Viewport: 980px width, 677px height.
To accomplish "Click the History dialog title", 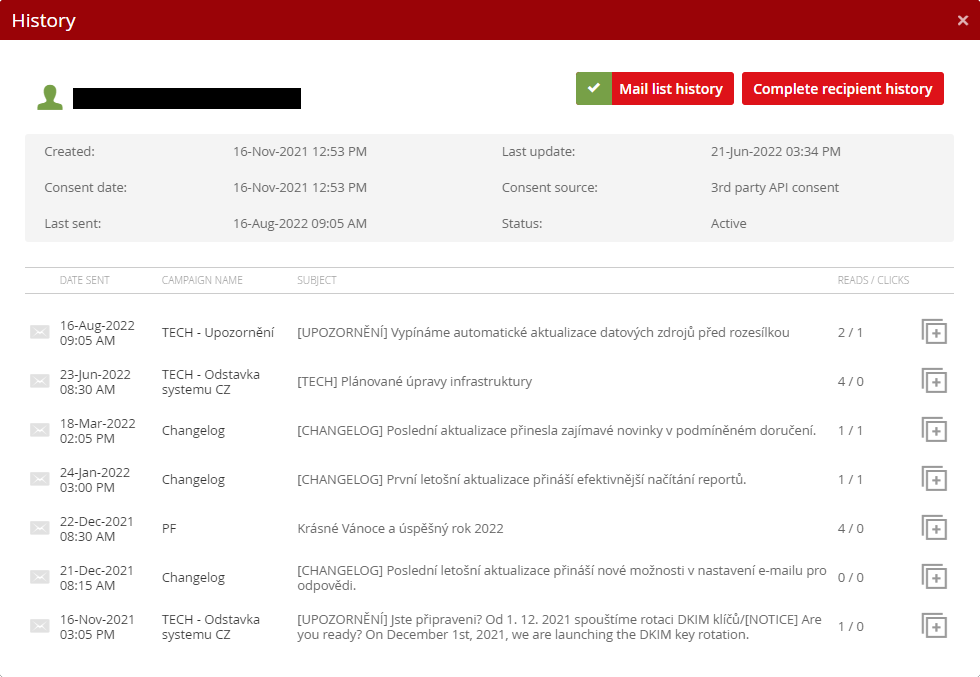I will coord(44,21).
